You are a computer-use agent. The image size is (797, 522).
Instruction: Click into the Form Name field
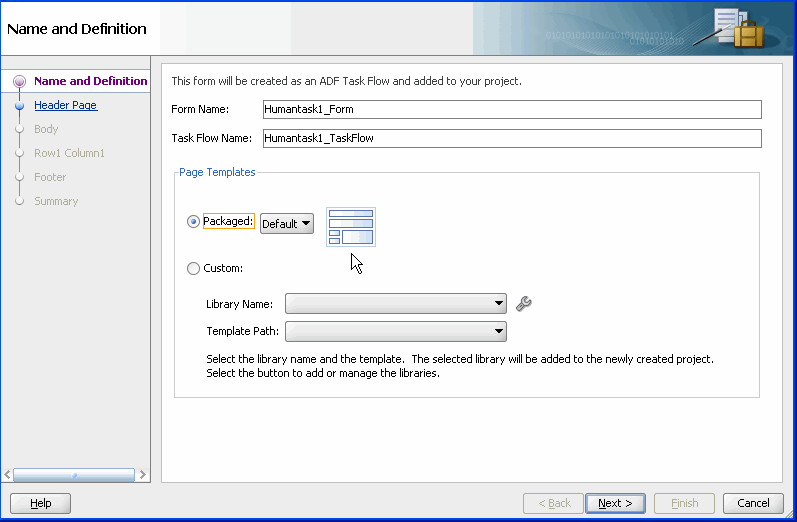(512, 109)
